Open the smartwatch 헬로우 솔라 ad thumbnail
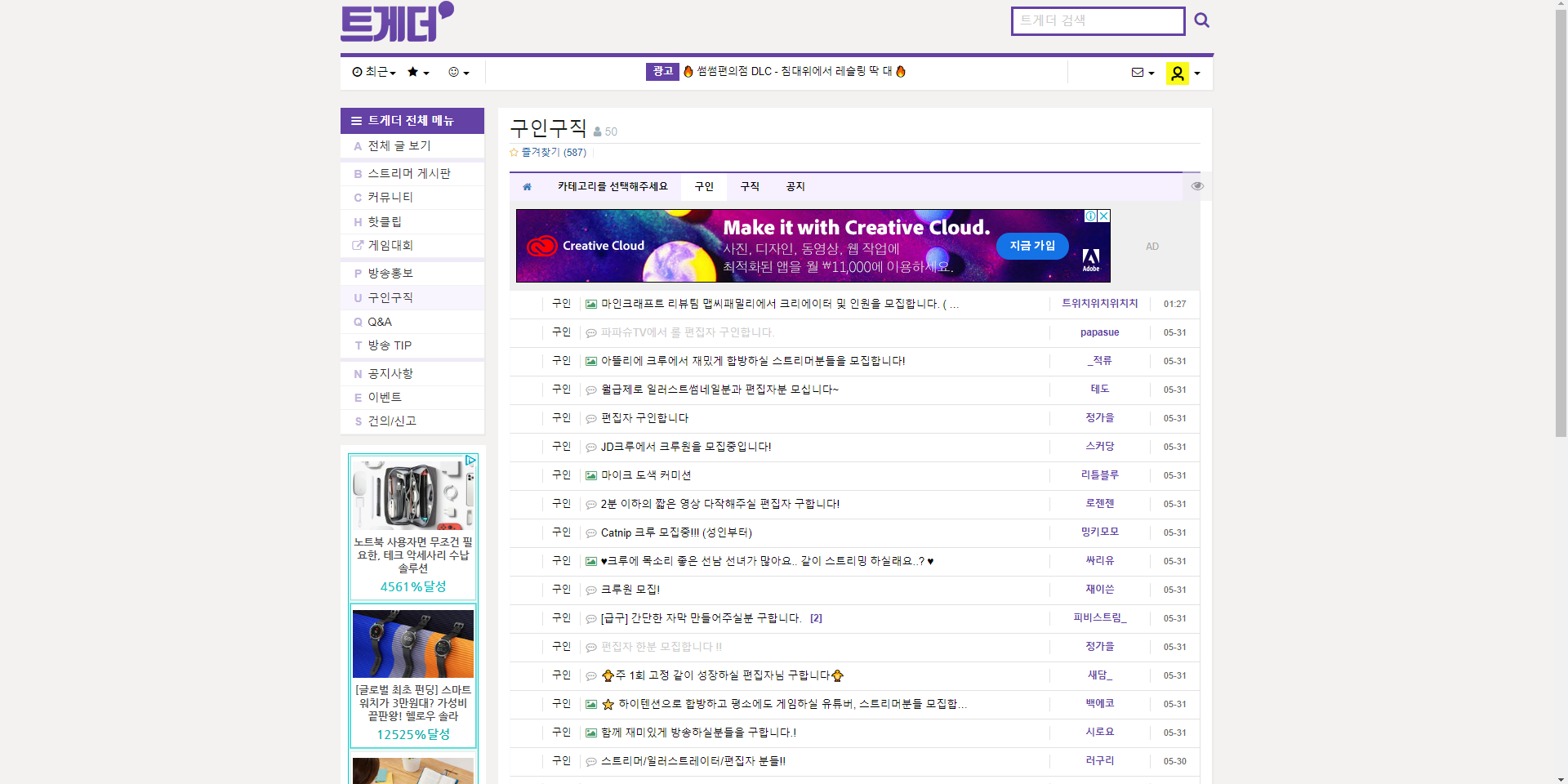 [x=412, y=644]
